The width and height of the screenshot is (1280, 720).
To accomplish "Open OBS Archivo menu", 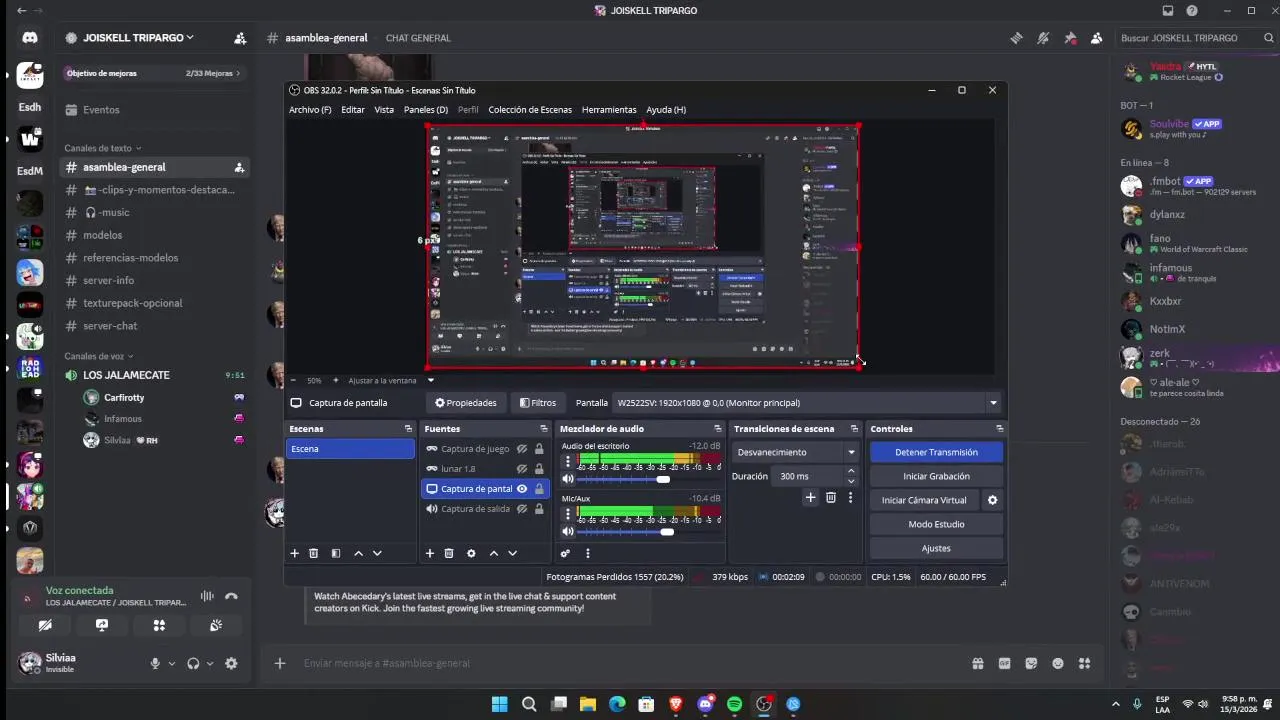I will pos(310,110).
